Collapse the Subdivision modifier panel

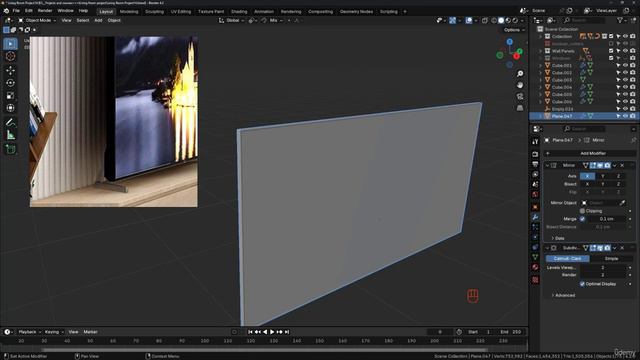547,248
